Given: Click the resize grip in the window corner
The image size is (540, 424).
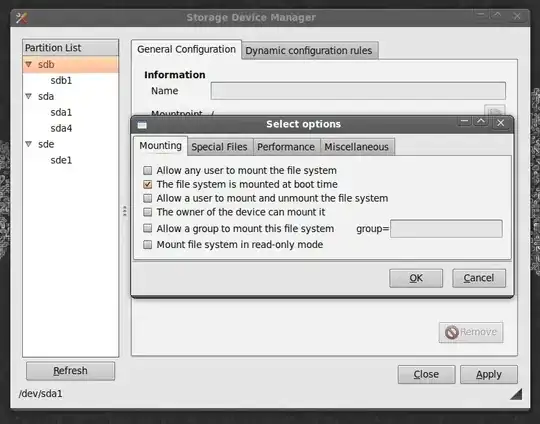Looking at the screenshot, I should tap(516, 394).
